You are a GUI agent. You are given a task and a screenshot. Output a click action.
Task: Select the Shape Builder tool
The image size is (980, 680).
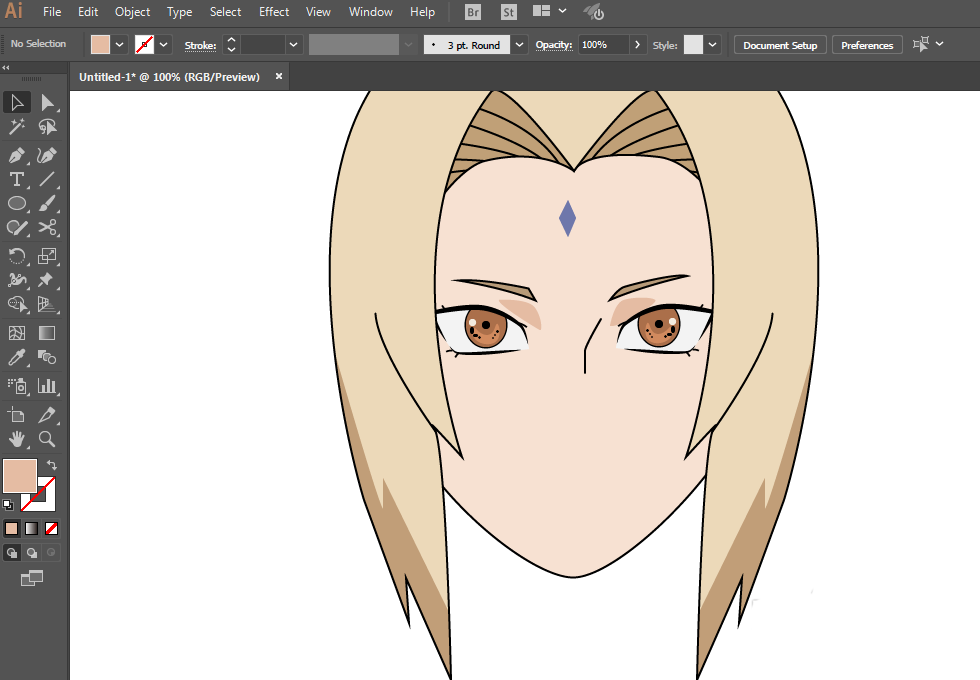click(17, 304)
